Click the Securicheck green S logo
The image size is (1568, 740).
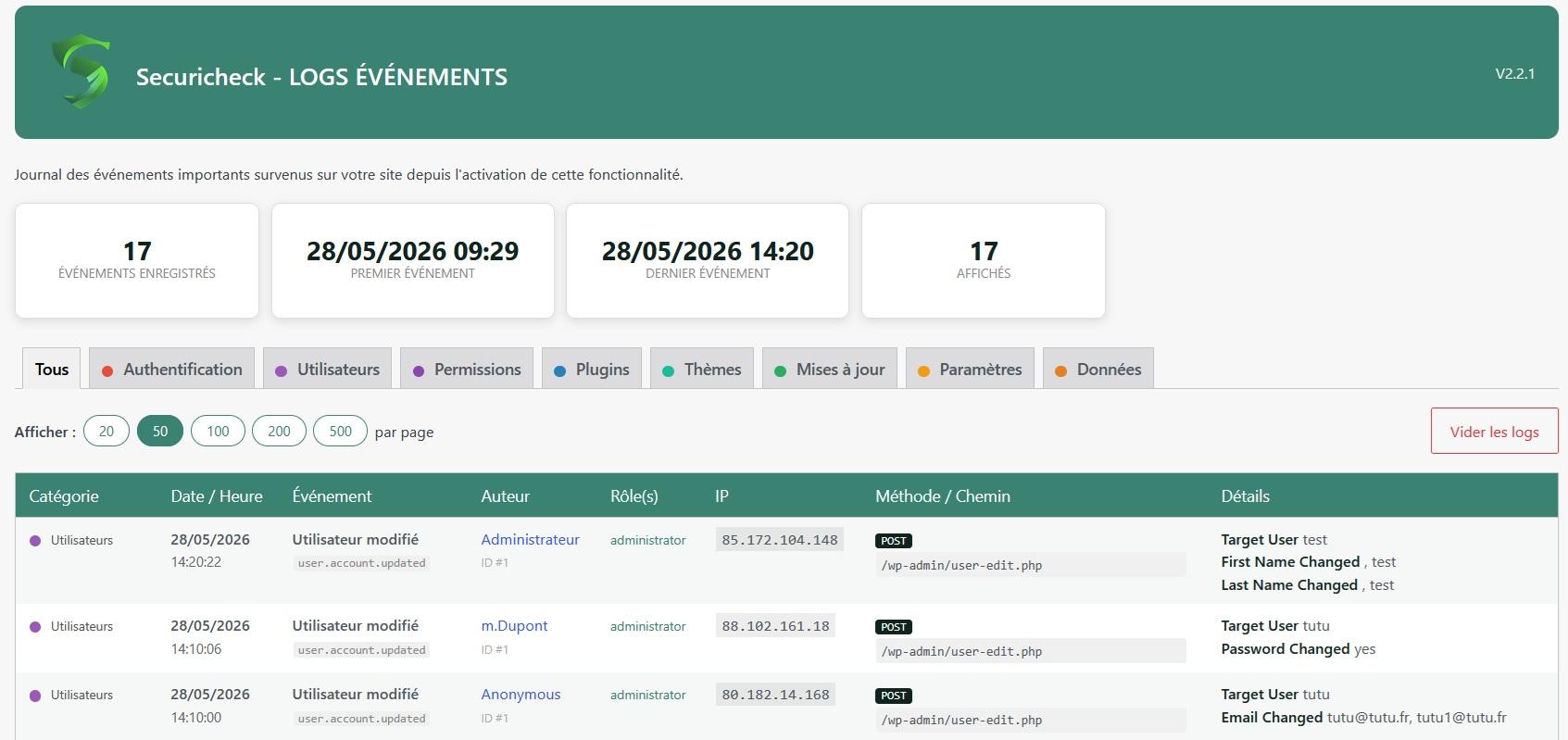pos(82,71)
